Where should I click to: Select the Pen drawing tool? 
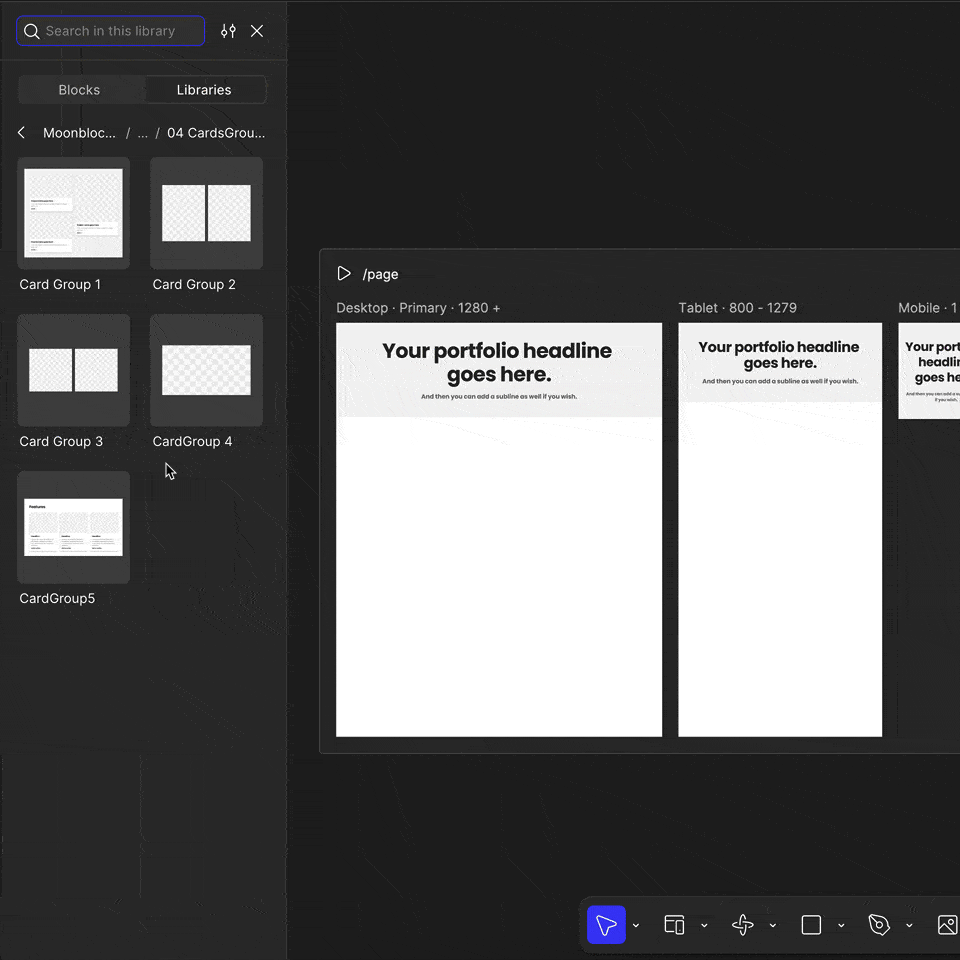point(879,924)
